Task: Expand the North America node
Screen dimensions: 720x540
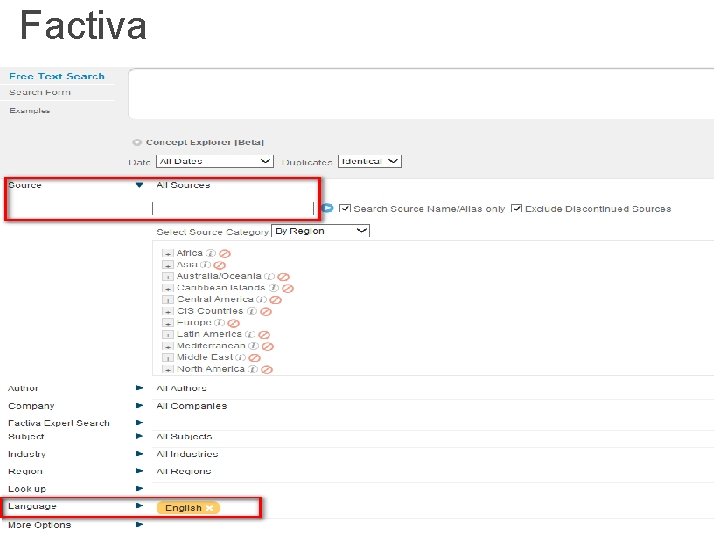Action: (x=168, y=369)
